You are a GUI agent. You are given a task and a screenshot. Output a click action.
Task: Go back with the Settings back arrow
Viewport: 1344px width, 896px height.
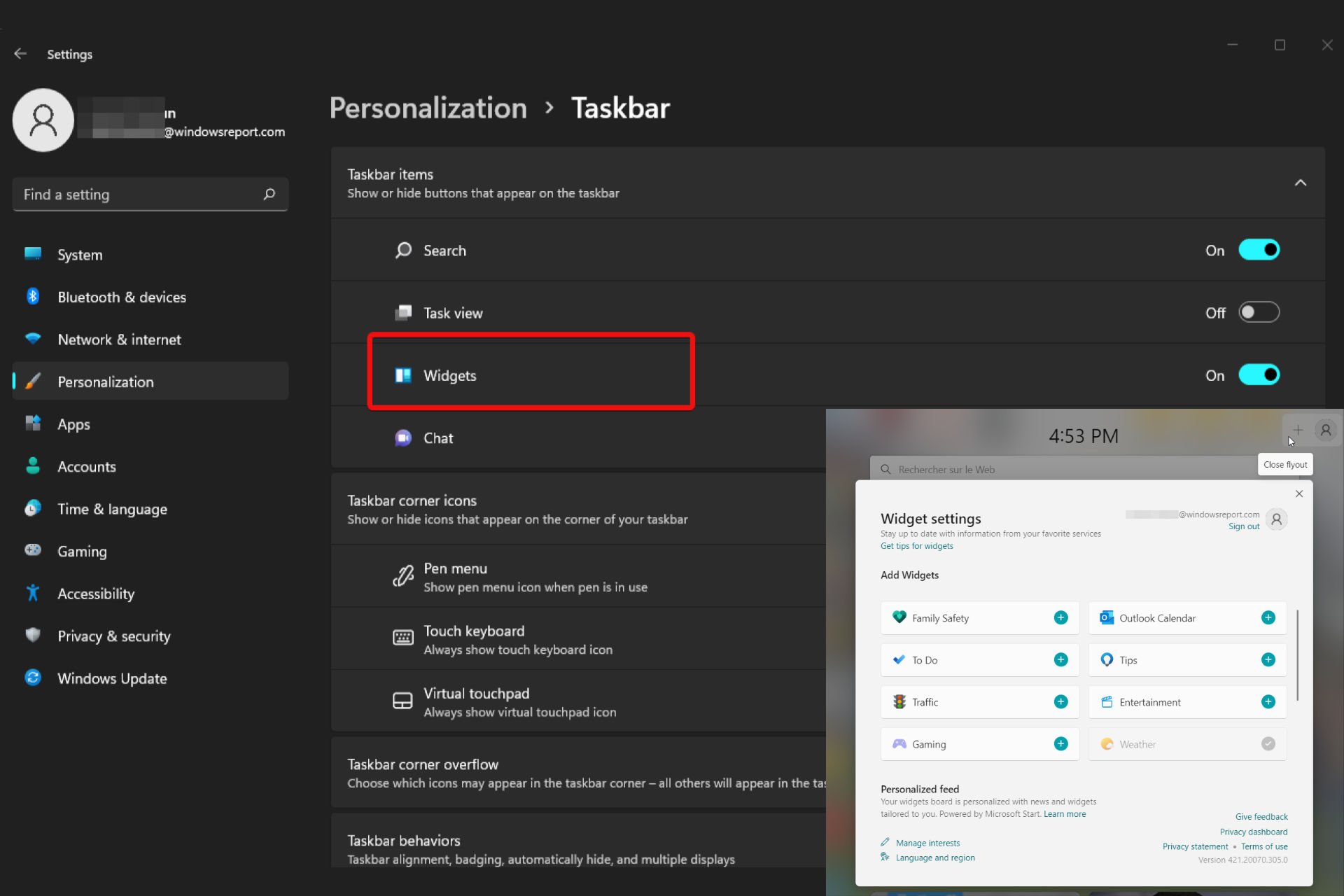20,54
